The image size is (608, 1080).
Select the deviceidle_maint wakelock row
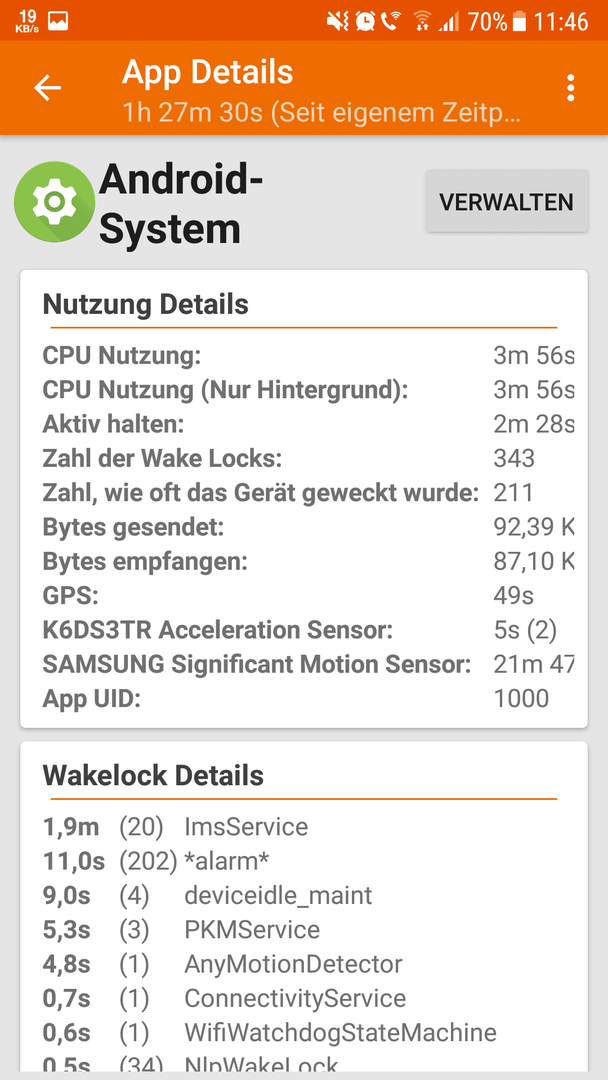(304, 895)
